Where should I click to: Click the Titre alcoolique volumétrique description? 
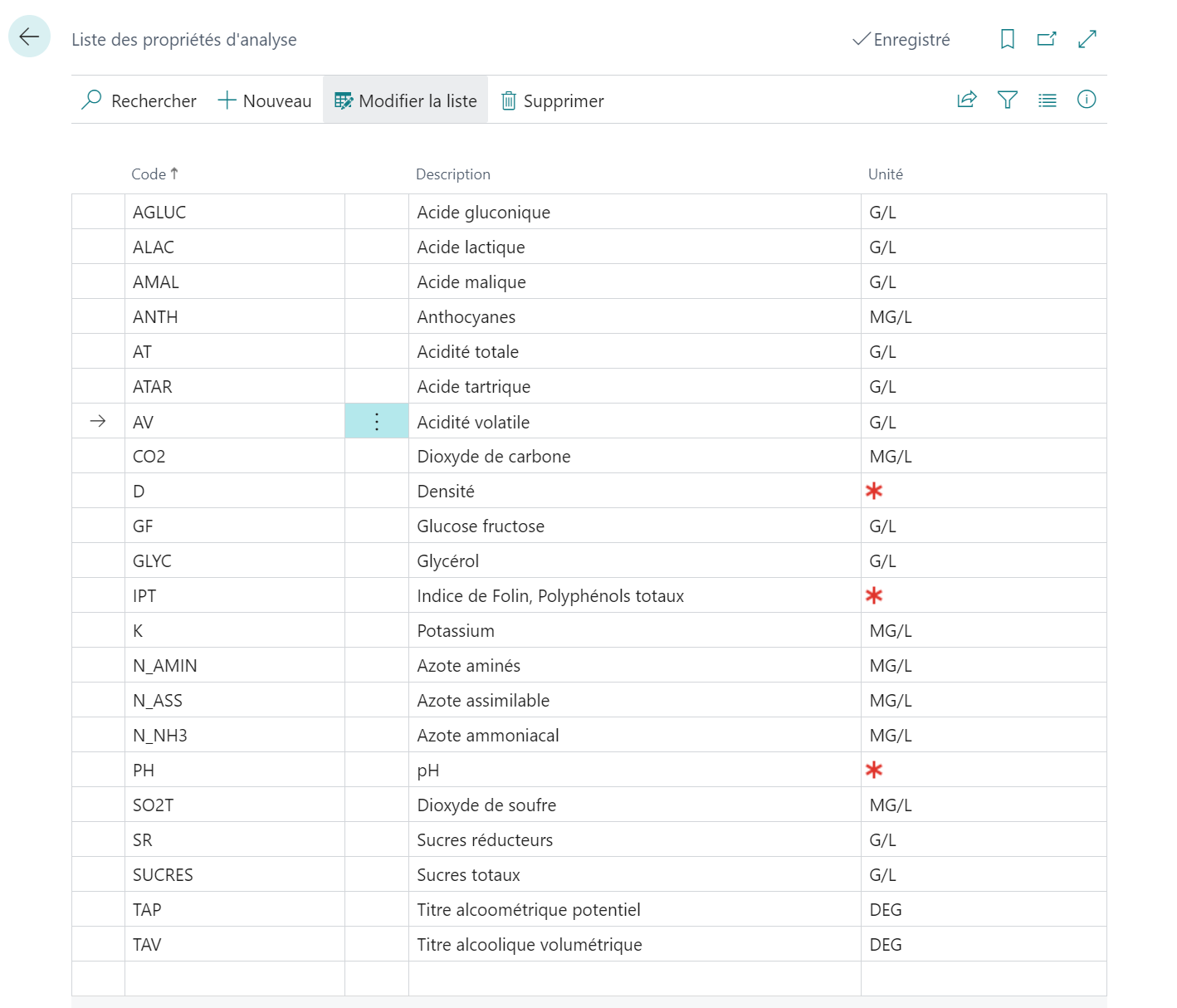tap(530, 944)
